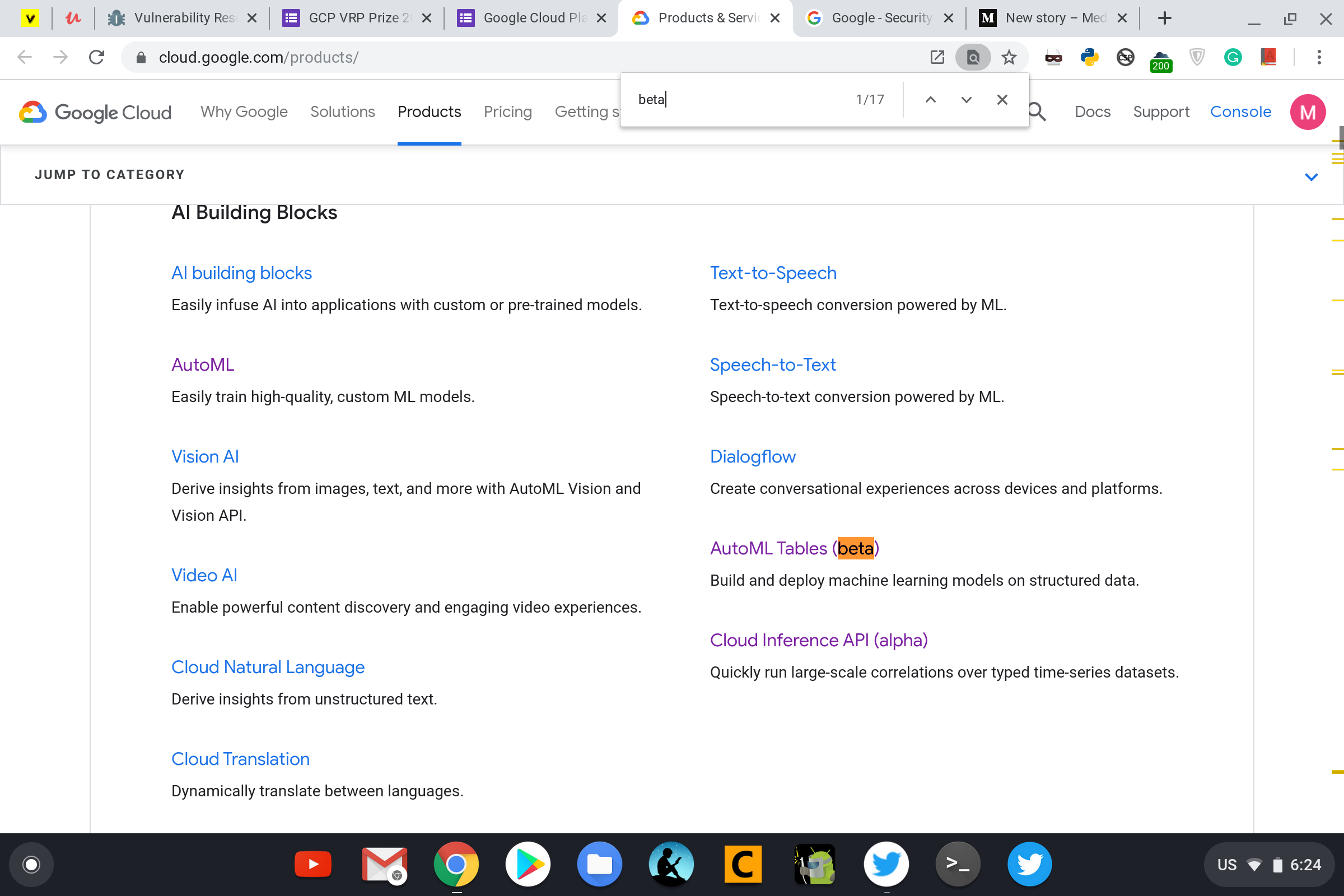Close the find-in-page bar

(1002, 100)
